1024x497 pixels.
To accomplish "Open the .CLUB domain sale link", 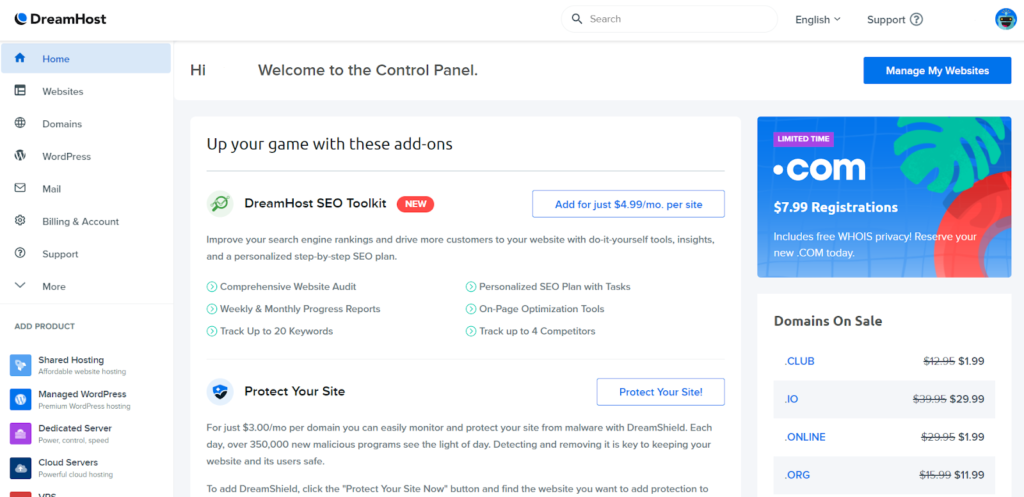I will coord(799,361).
